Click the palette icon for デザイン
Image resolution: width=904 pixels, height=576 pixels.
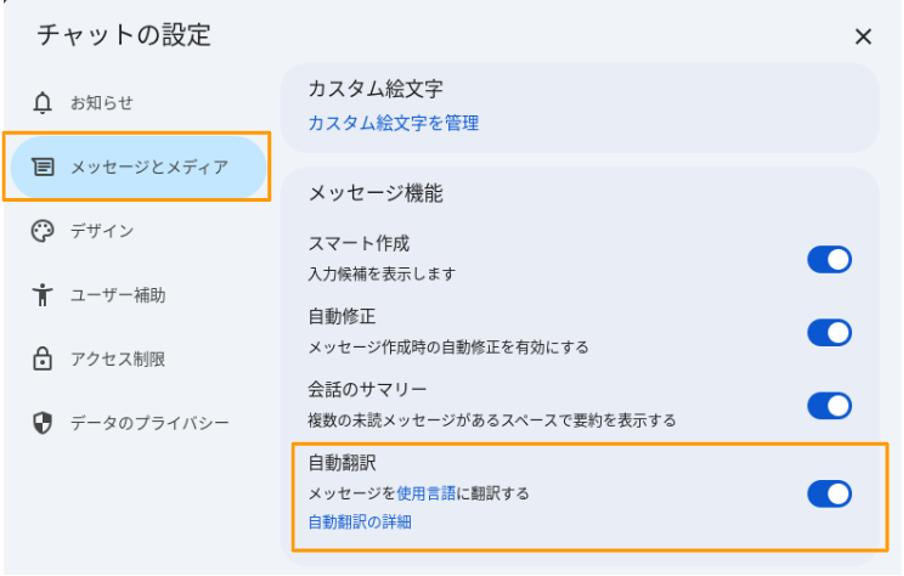(42, 231)
